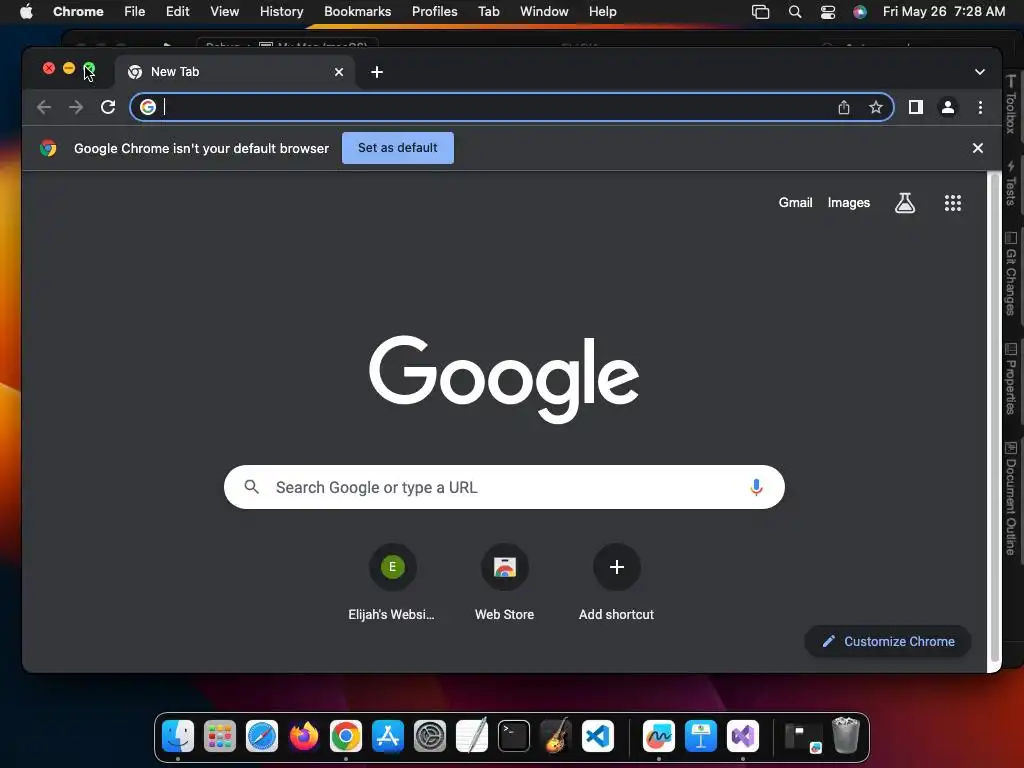Click the Google search box
The width and height of the screenshot is (1024, 768).
[x=504, y=487]
